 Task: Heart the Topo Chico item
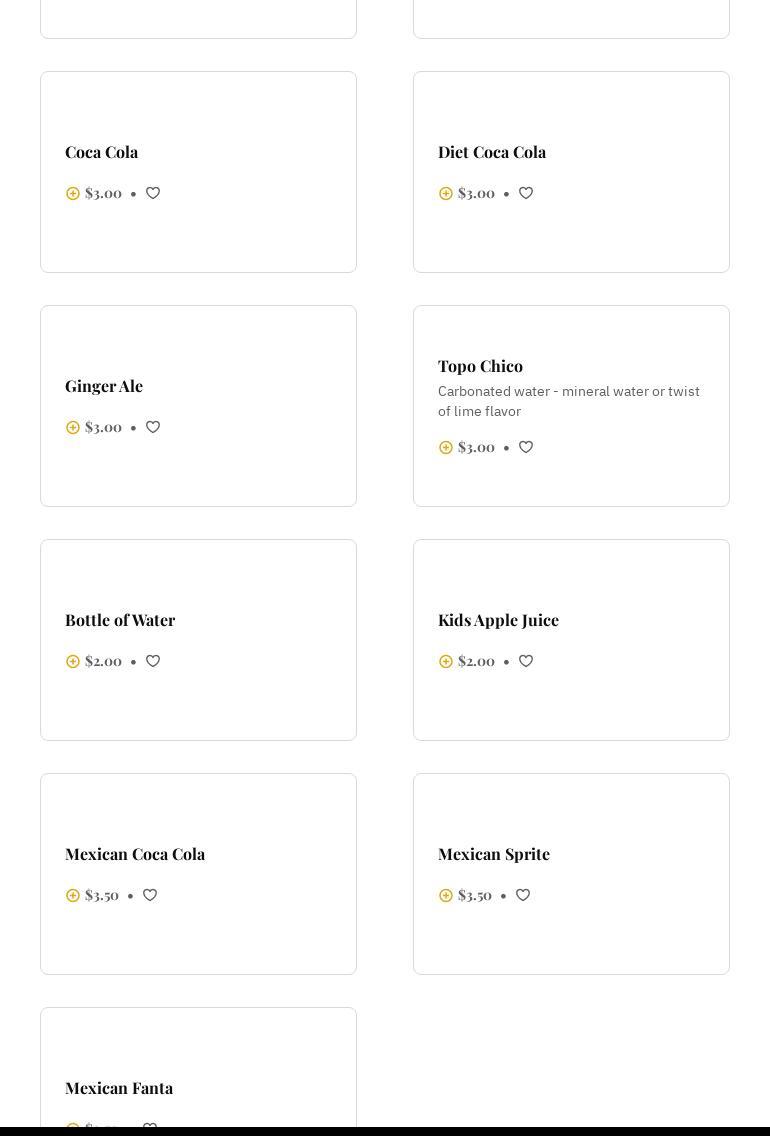pyautogui.click(x=526, y=447)
